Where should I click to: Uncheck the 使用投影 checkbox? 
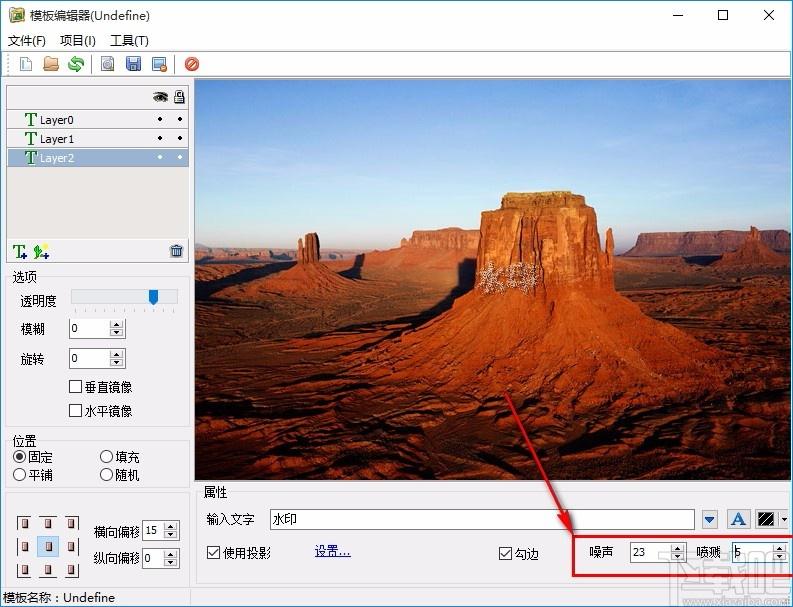pyautogui.click(x=213, y=552)
